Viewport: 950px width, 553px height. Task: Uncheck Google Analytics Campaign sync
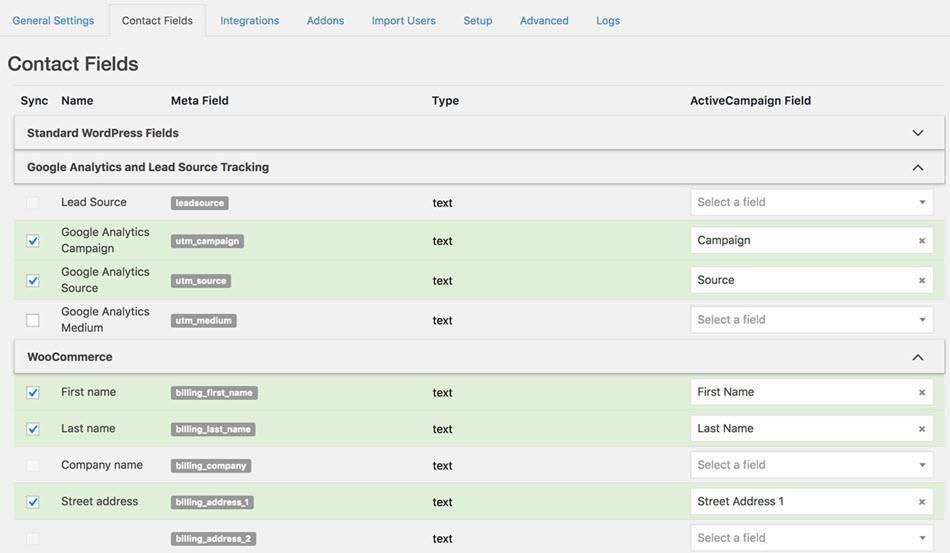(x=33, y=241)
